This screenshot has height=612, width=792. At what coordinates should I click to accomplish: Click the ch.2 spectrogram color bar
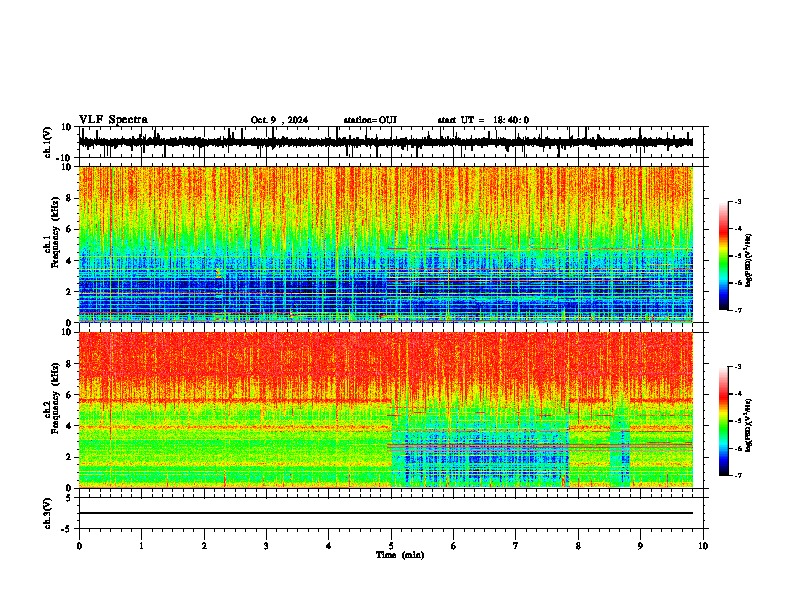[x=724, y=421]
